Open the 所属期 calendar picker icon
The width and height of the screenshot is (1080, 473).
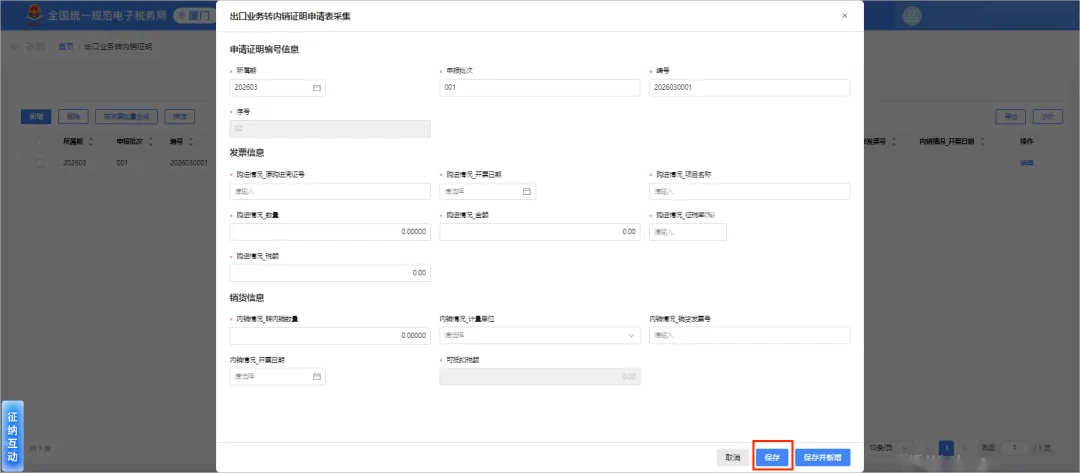tap(317, 88)
